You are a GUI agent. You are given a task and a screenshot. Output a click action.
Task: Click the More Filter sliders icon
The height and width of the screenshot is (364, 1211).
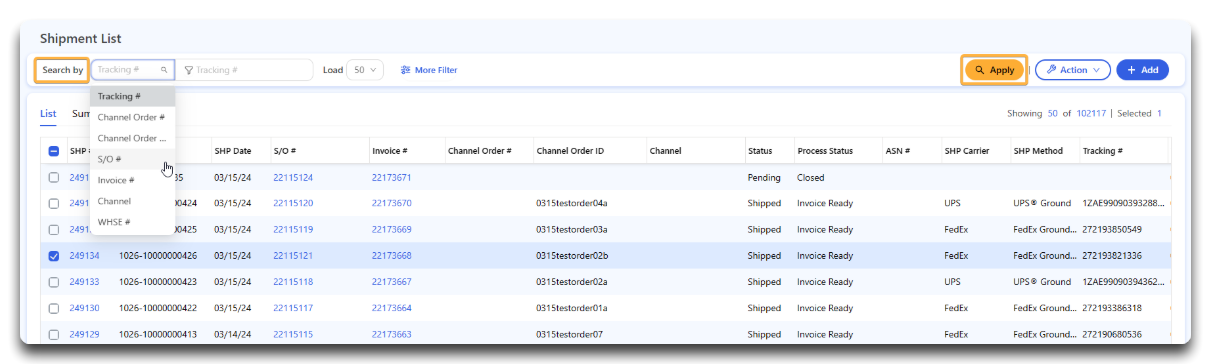pos(405,70)
